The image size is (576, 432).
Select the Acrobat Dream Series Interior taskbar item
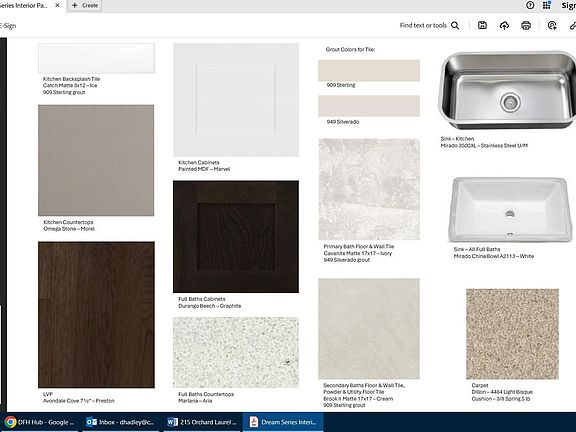pyautogui.click(x=283, y=422)
